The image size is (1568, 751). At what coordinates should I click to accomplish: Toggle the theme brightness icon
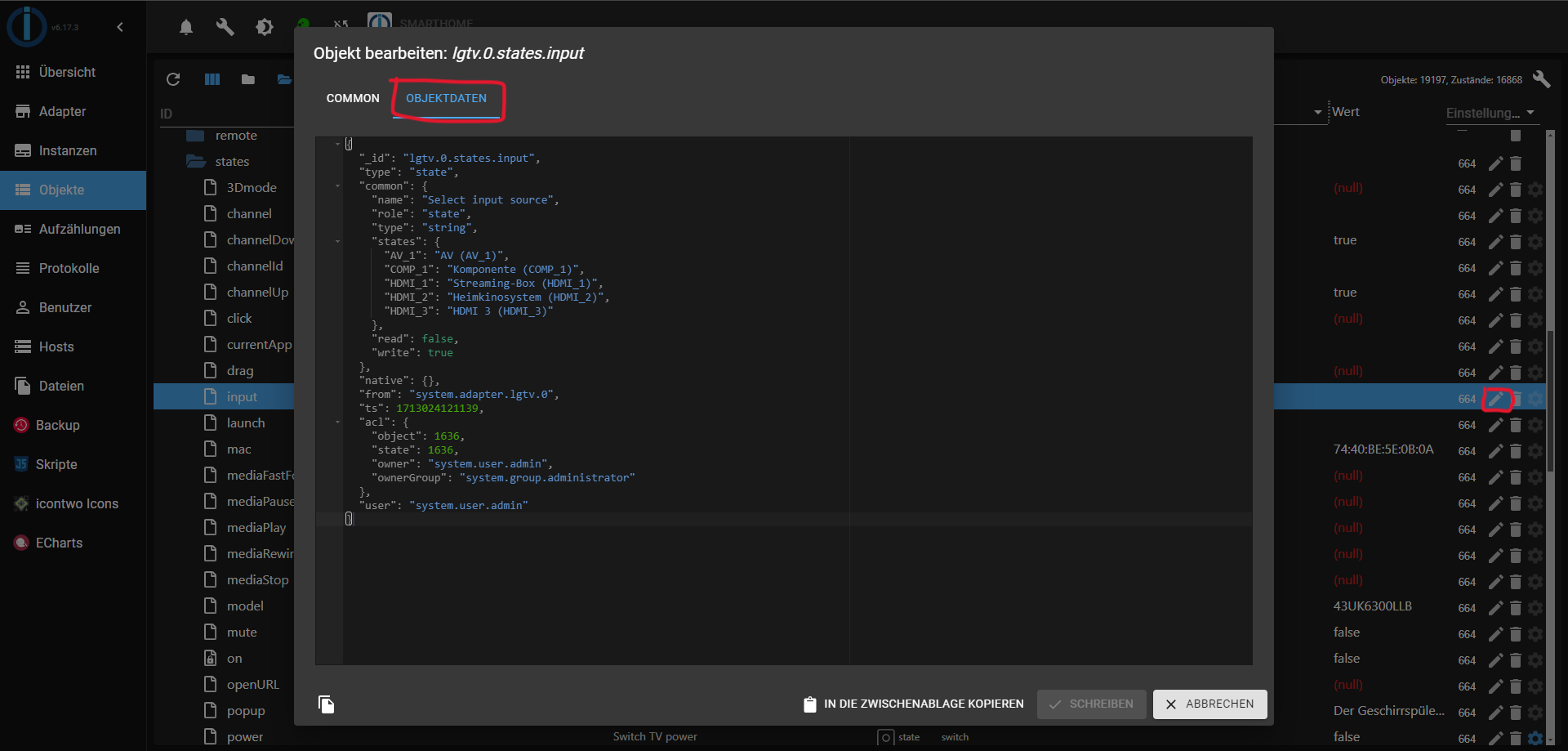[265, 27]
